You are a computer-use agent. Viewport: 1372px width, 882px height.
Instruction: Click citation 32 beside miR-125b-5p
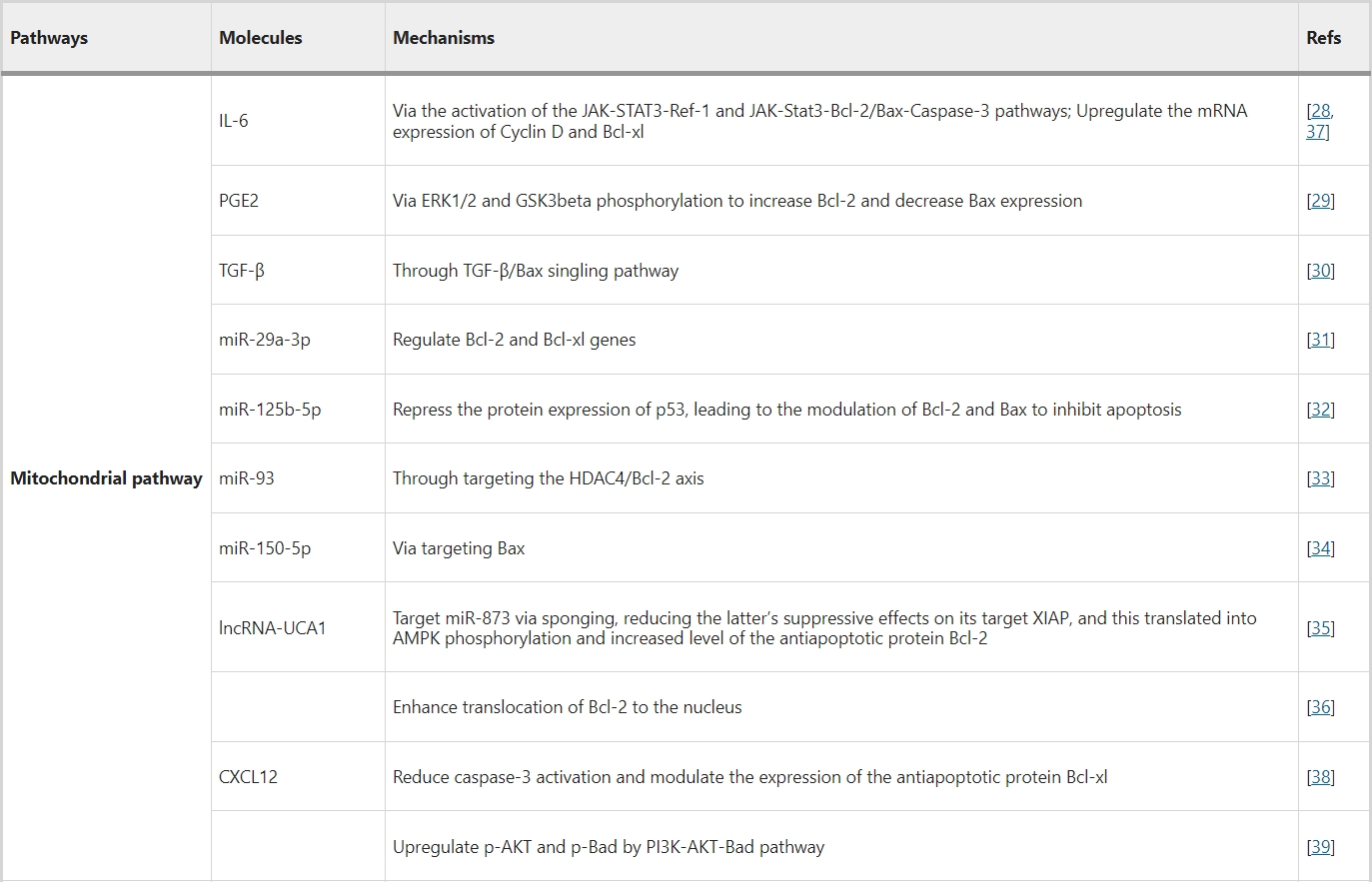click(x=1320, y=410)
